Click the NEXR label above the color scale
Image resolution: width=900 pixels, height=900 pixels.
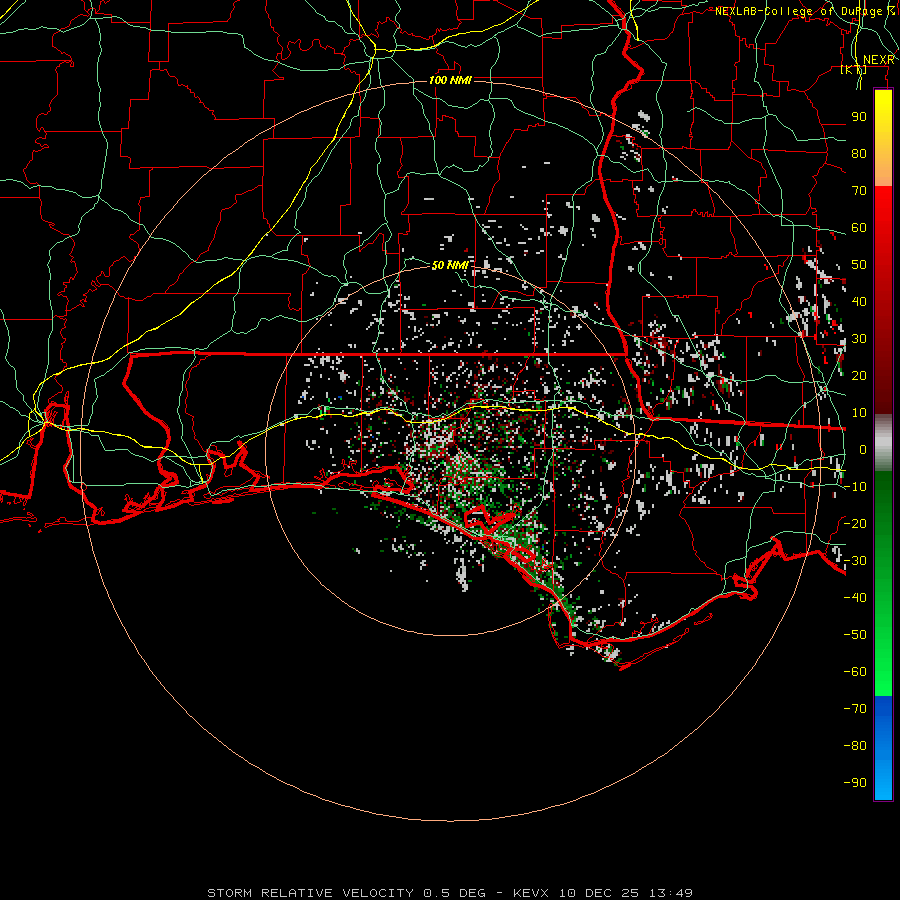pos(879,60)
